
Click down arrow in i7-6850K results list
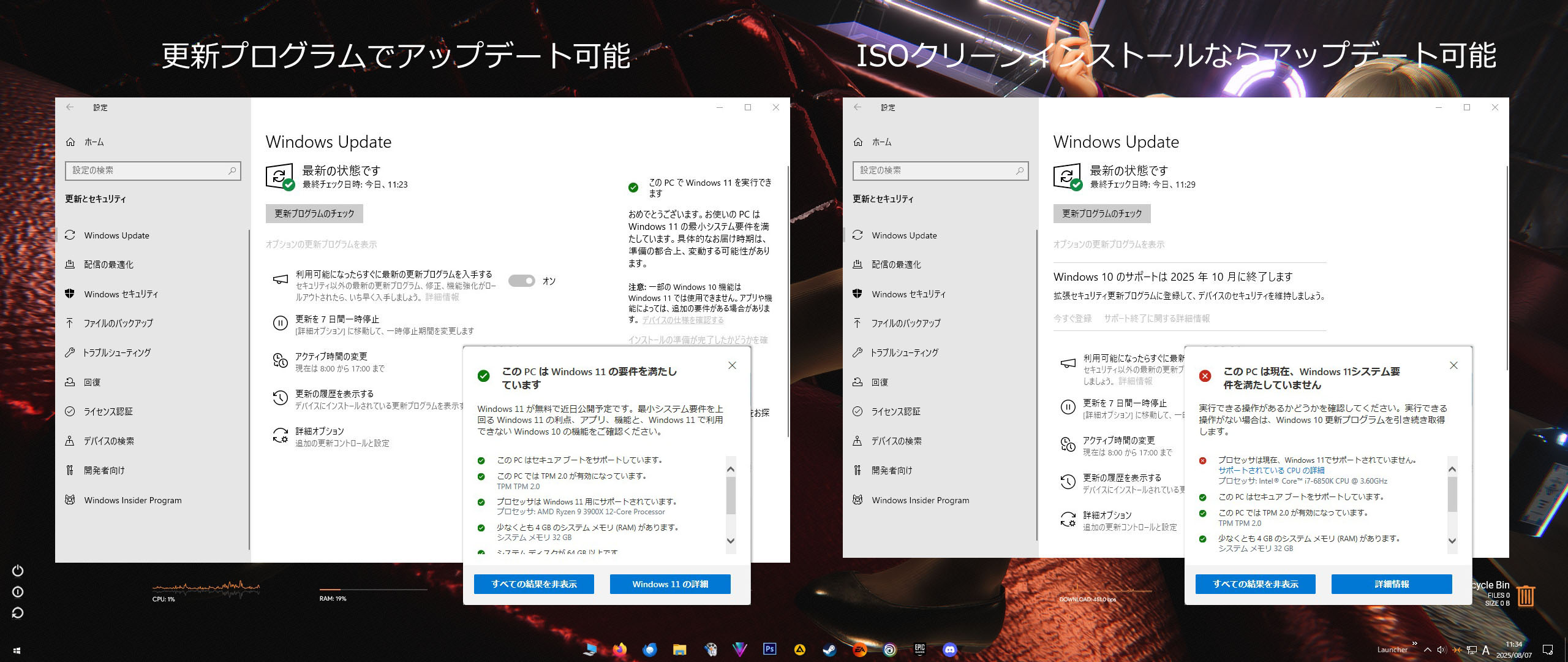click(1452, 541)
